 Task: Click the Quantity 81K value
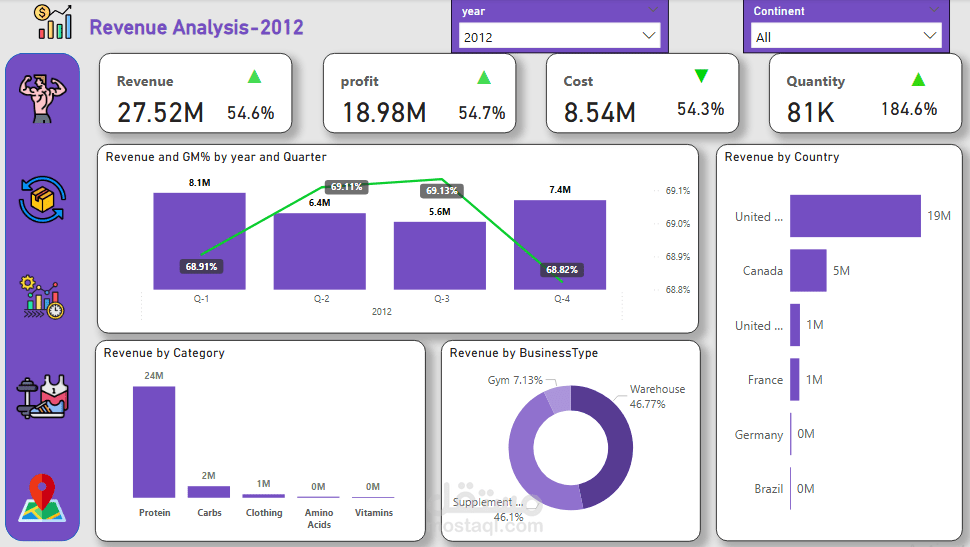click(x=810, y=113)
